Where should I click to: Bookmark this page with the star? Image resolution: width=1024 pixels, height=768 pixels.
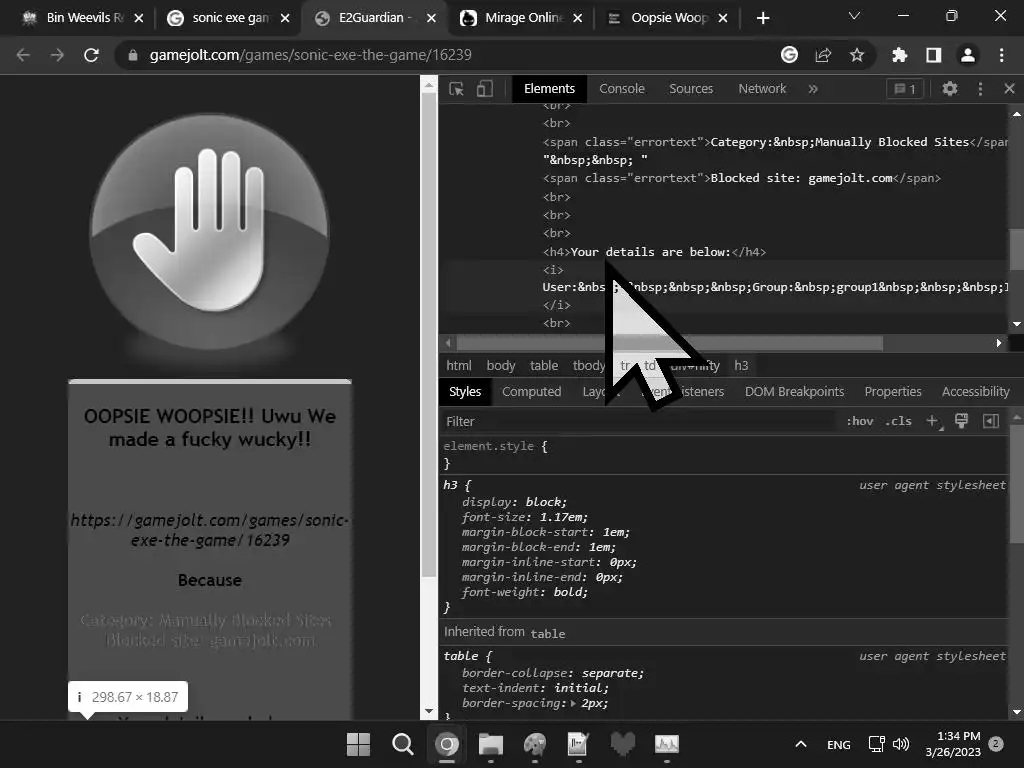pos(857,55)
